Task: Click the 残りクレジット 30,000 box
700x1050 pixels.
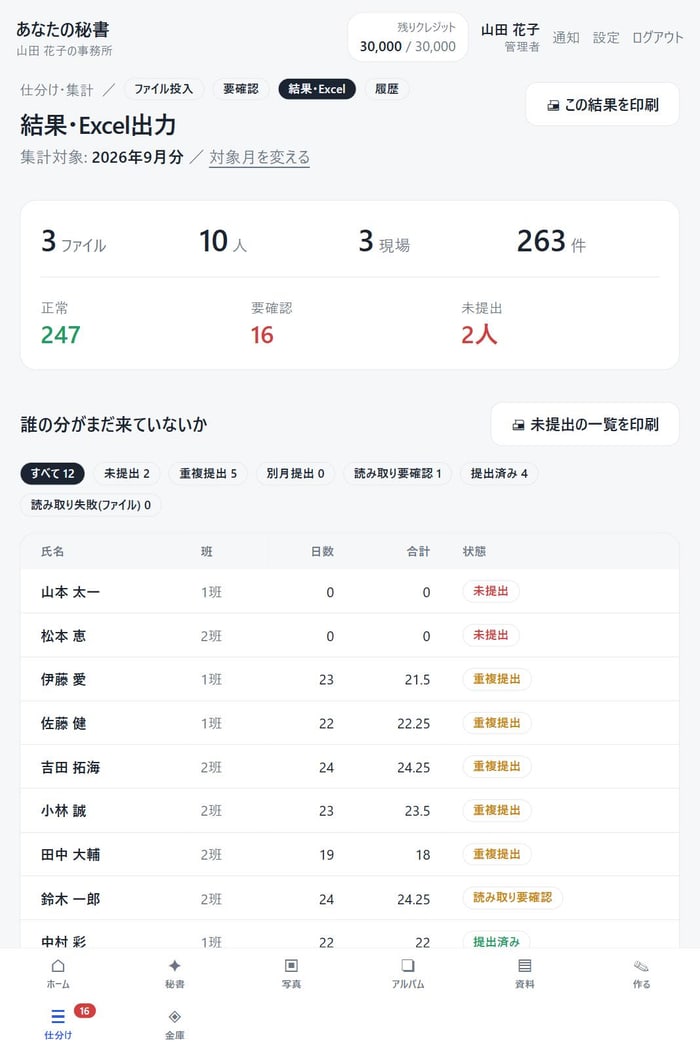Action: point(407,37)
